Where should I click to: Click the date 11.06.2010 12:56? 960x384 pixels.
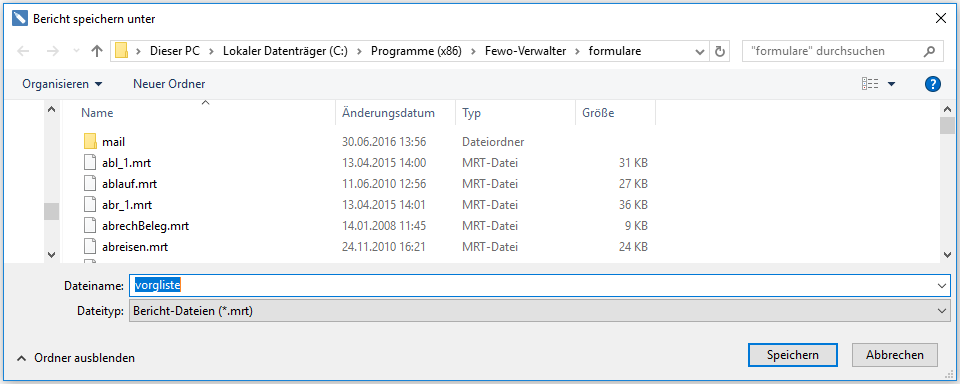(384, 184)
